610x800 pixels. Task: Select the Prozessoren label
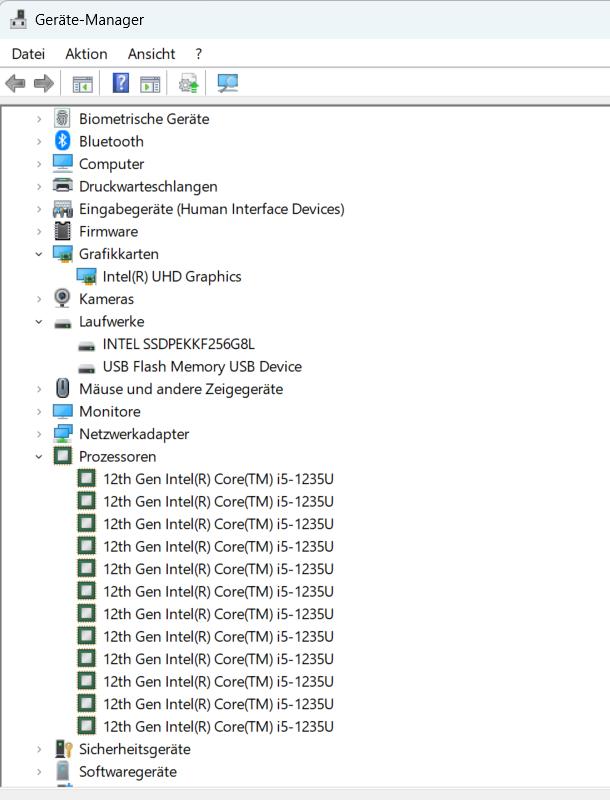pos(117,456)
